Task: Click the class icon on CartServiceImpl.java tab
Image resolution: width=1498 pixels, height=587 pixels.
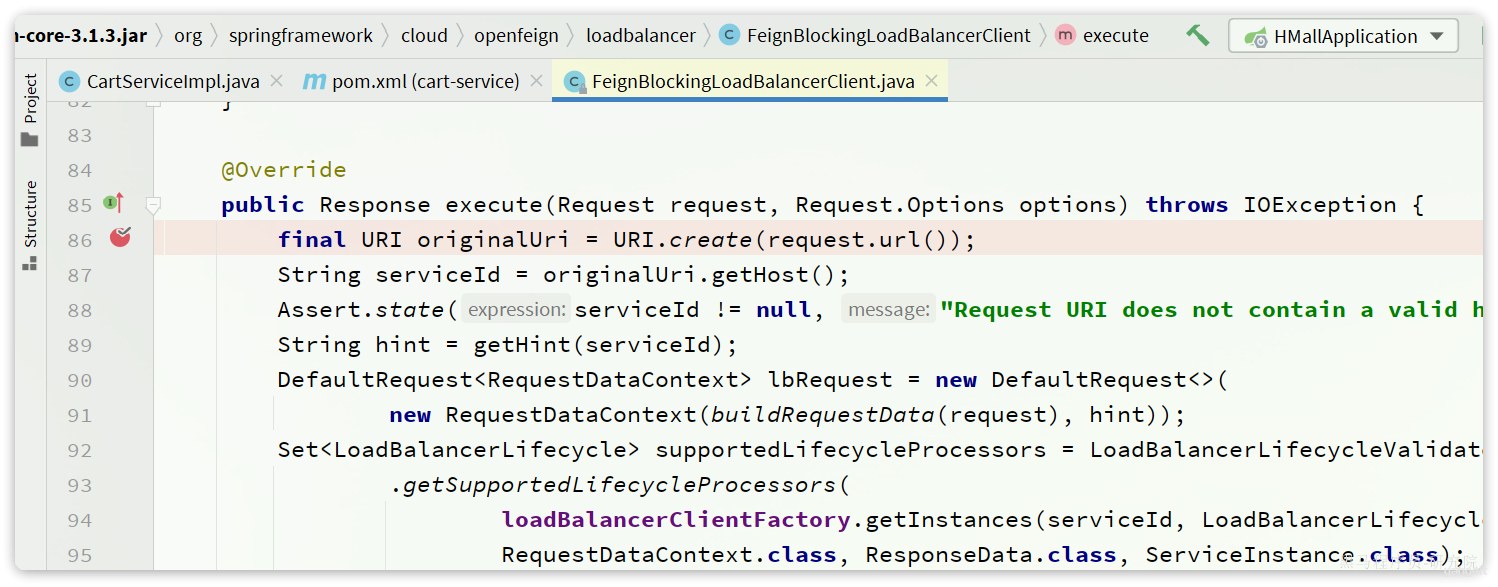Action: pos(69,82)
